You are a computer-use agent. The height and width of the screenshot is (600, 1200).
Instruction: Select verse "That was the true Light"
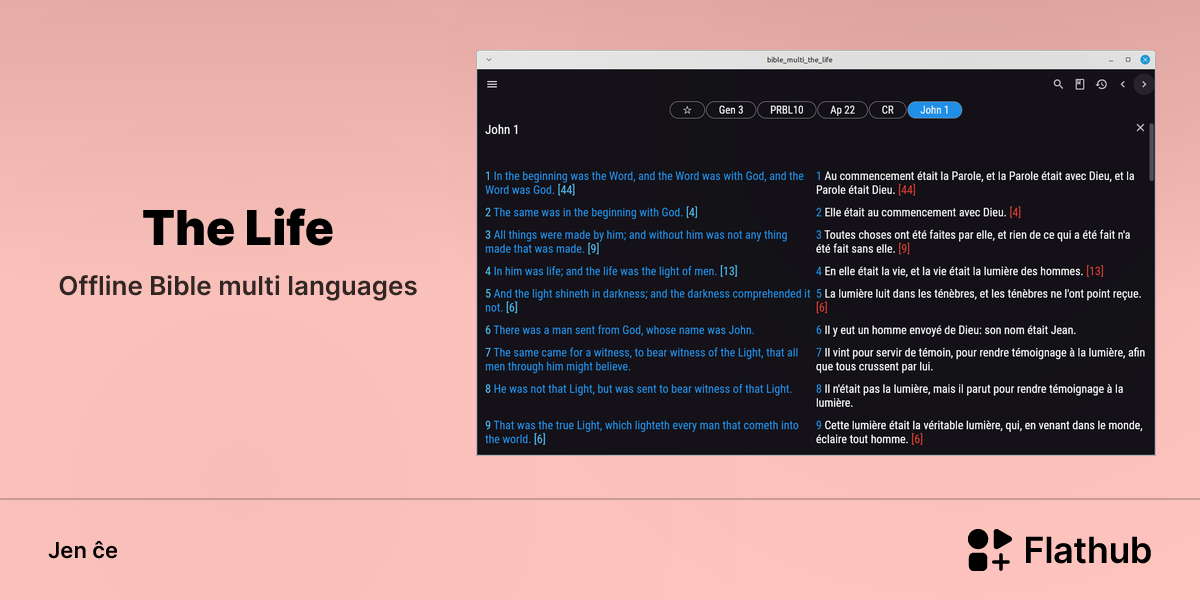[x=642, y=433]
